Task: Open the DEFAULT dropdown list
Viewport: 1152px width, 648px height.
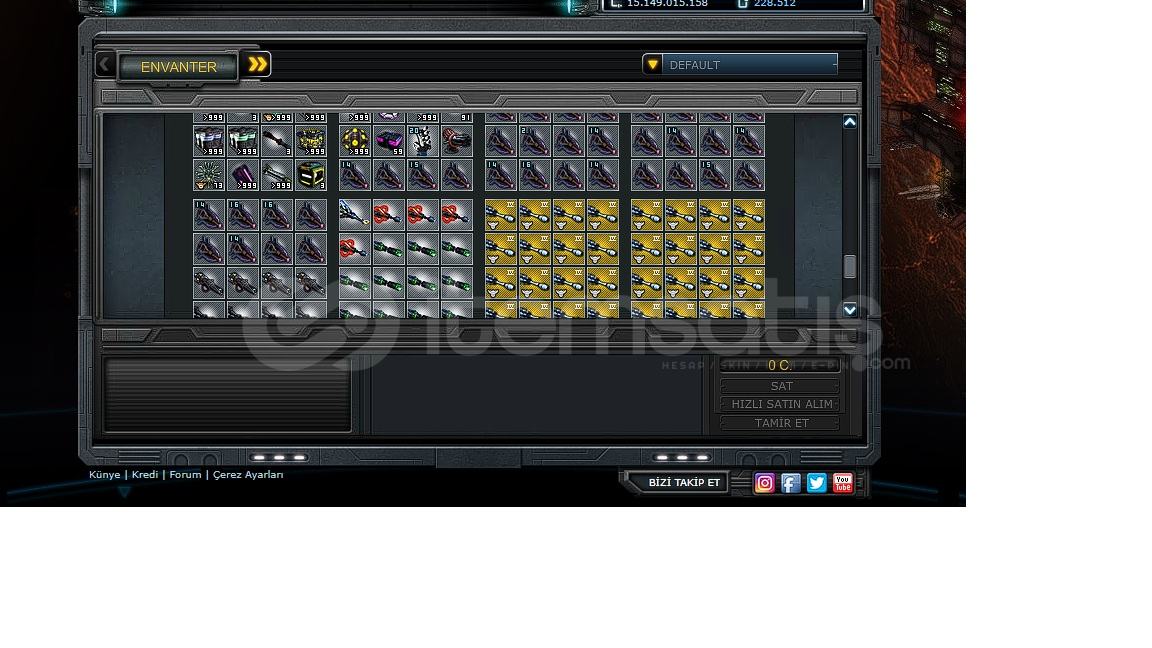Action: (750, 65)
